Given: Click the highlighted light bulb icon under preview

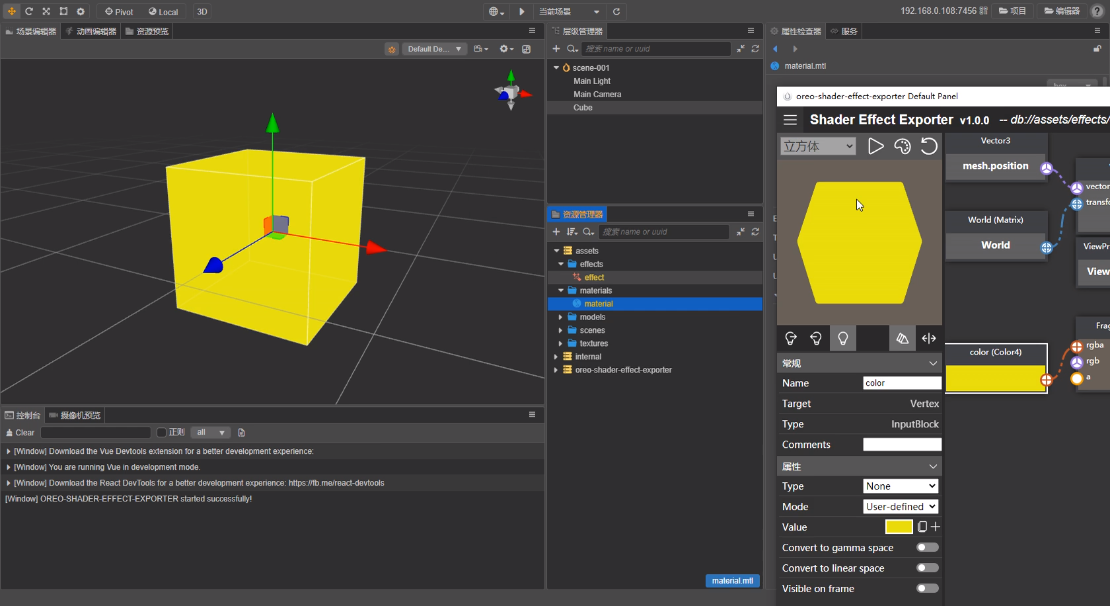Looking at the screenshot, I should (x=843, y=338).
